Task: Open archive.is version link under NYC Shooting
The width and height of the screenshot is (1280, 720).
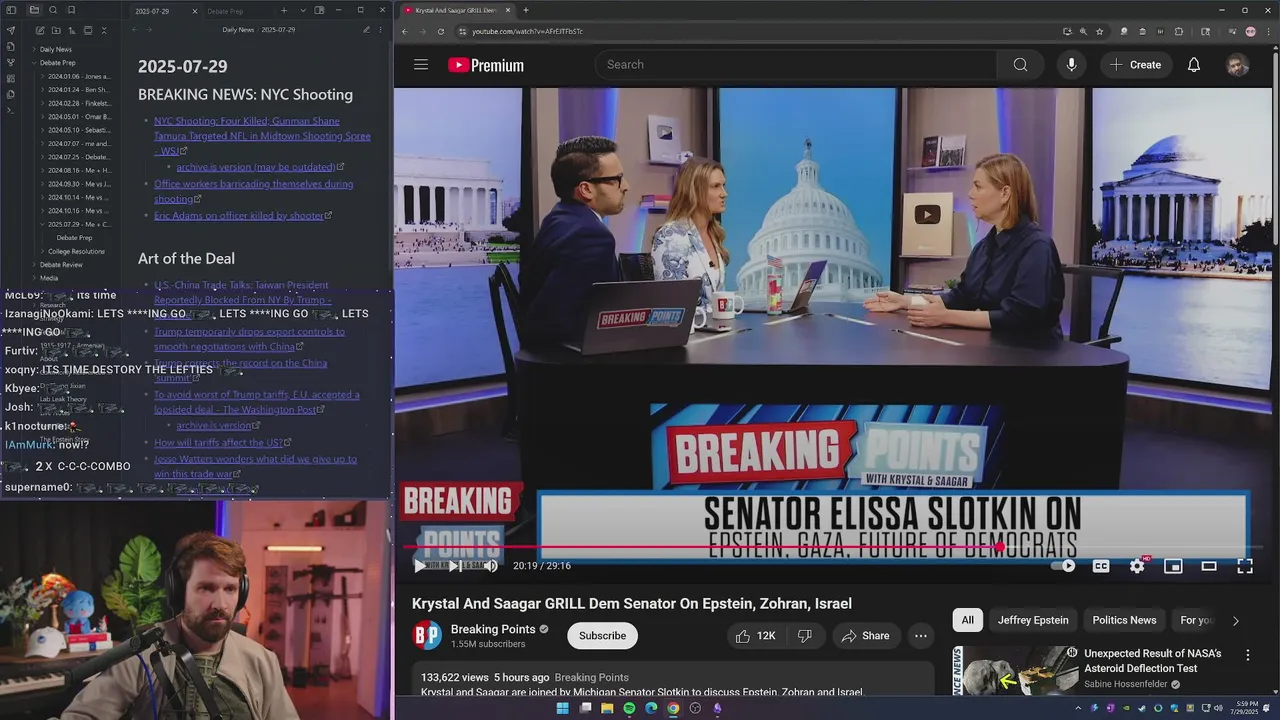Action: pyautogui.click(x=256, y=168)
